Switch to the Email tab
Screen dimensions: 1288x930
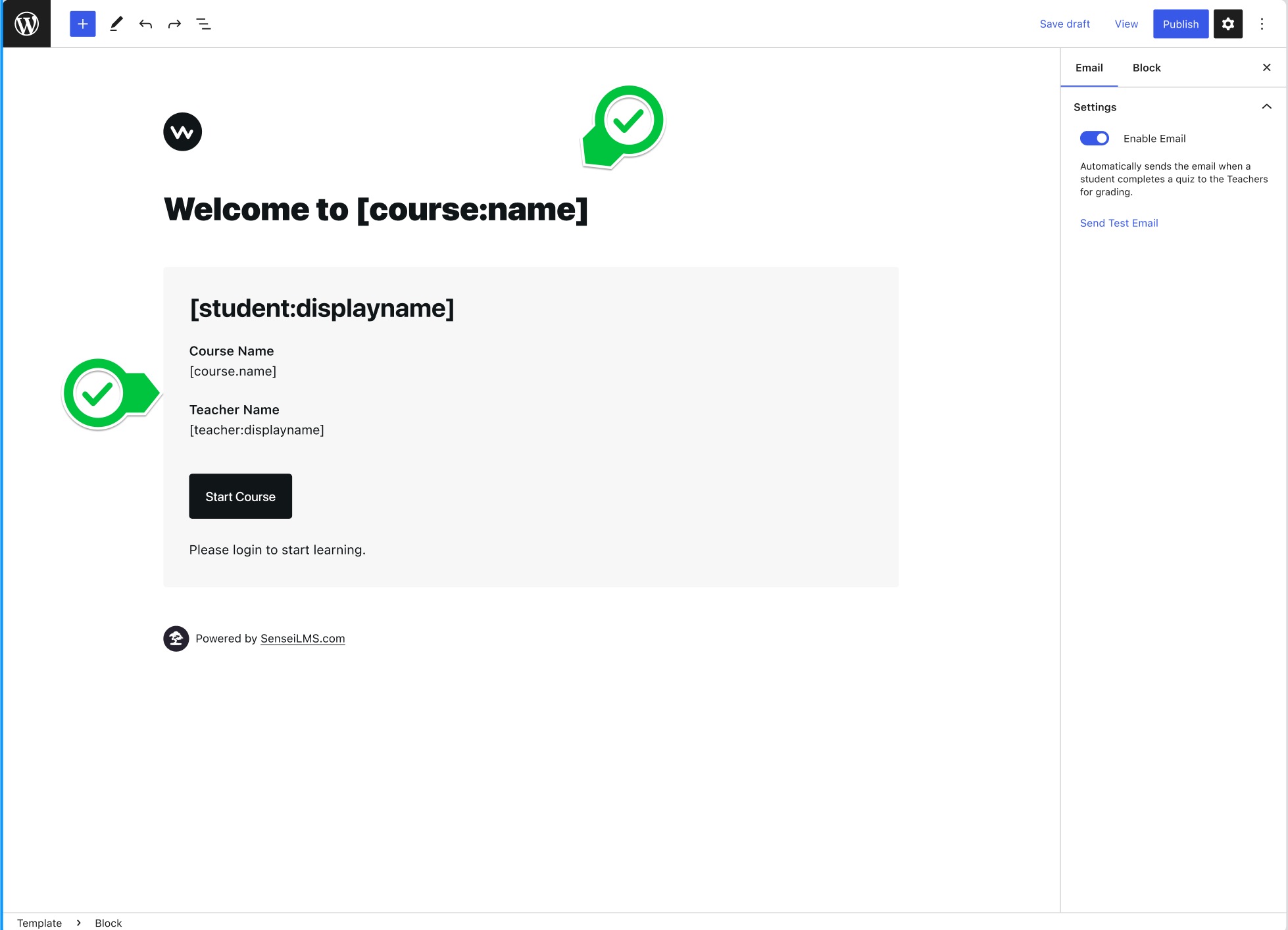pos(1089,67)
